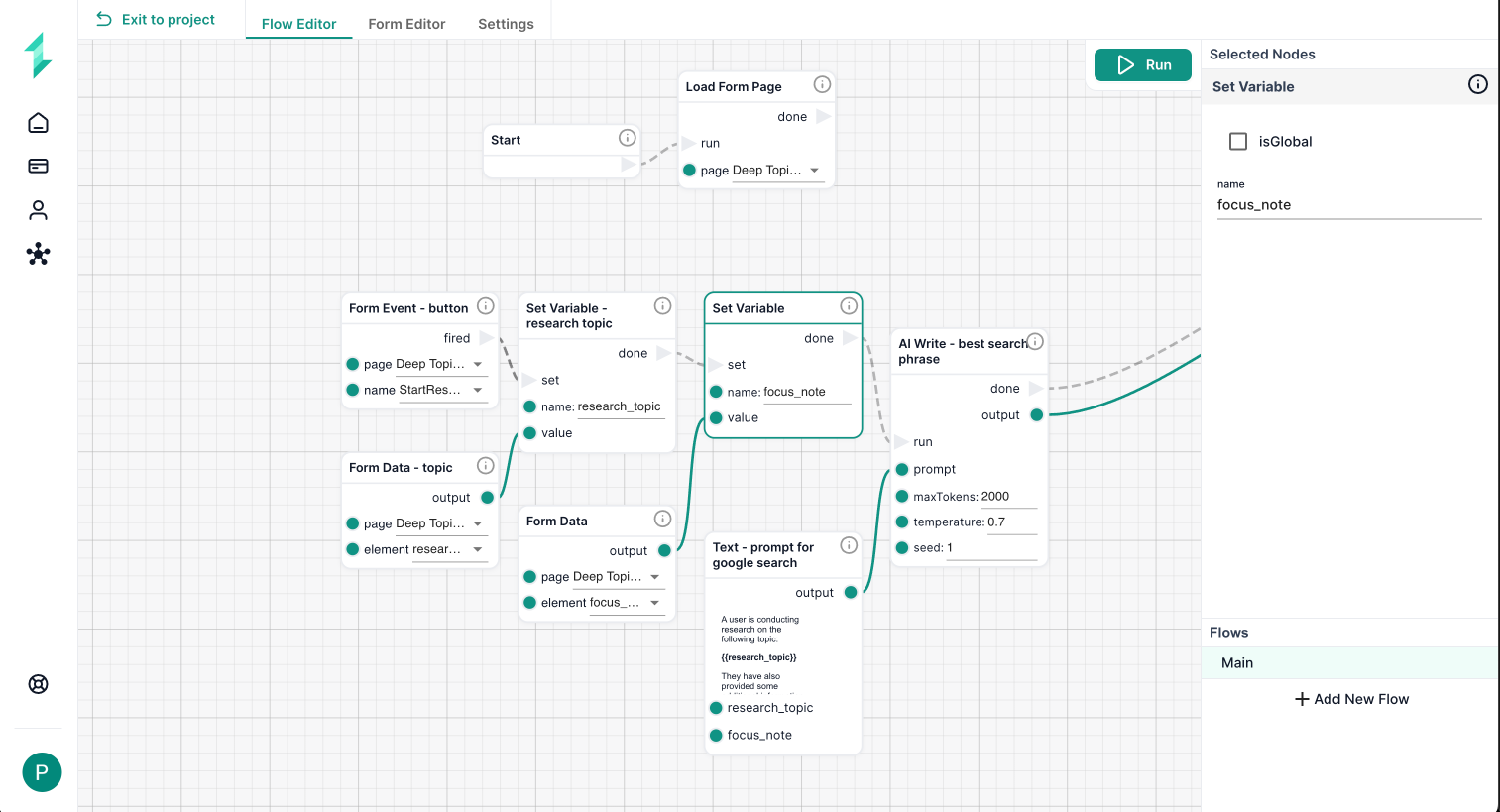Open info icon on AI Write node

click(x=1035, y=342)
